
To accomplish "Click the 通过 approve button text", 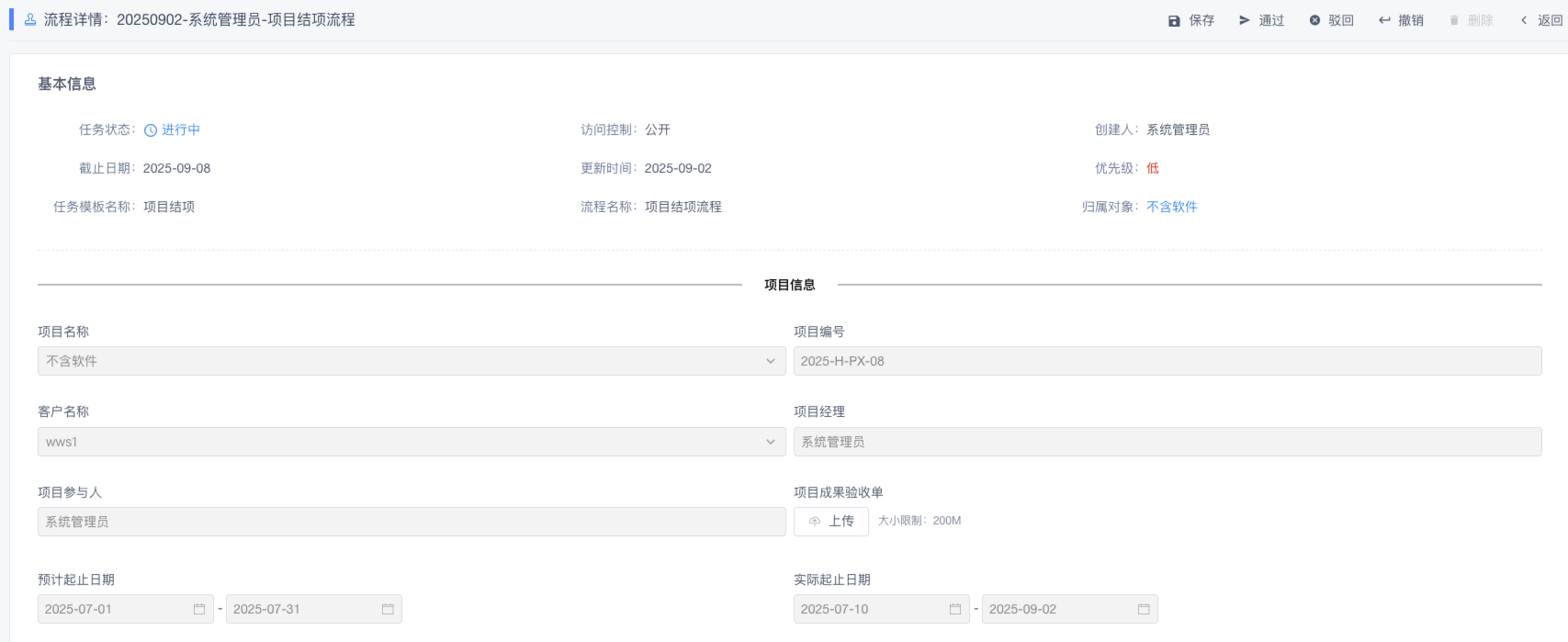I will click(1271, 20).
